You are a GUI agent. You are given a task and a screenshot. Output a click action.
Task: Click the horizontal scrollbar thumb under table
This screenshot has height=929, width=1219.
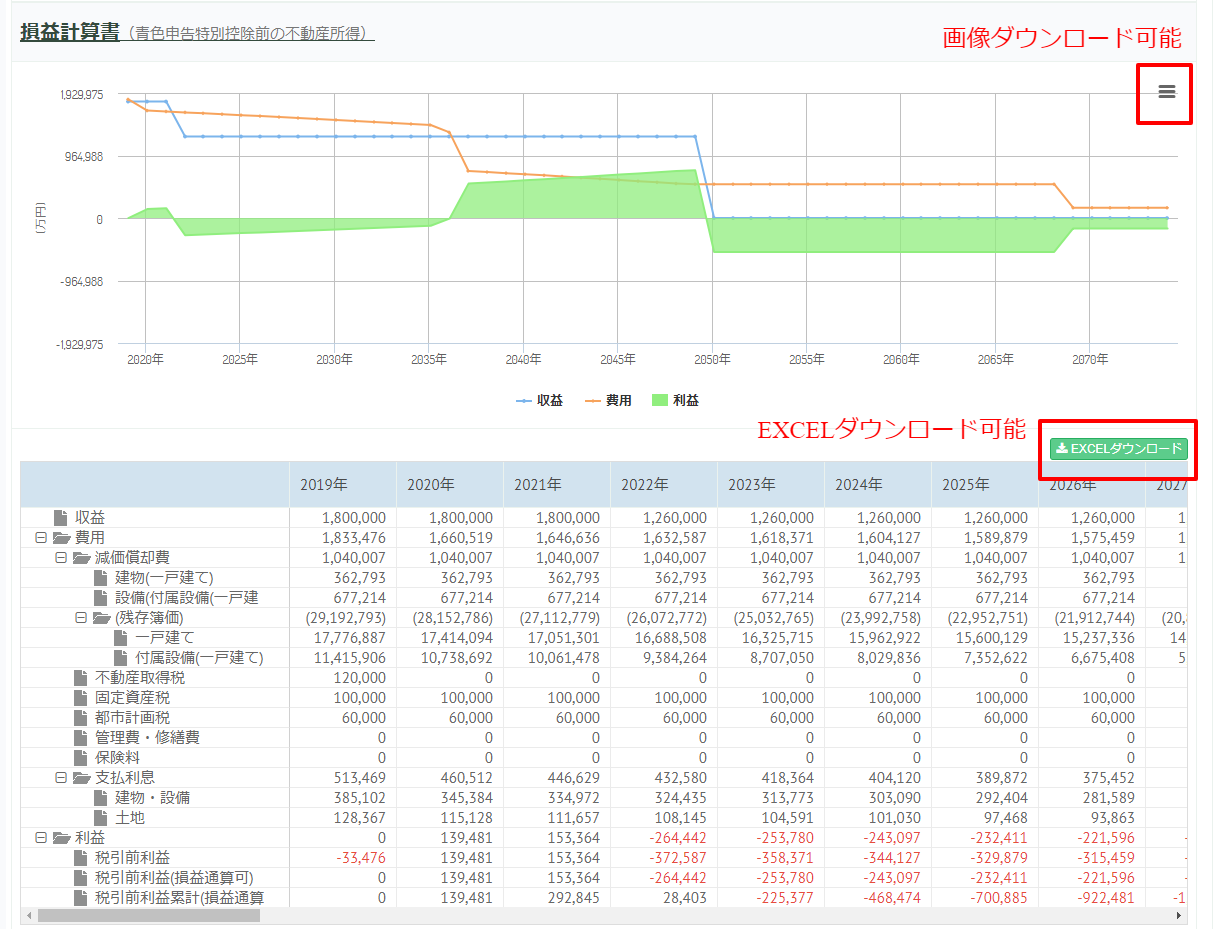[x=147, y=916]
